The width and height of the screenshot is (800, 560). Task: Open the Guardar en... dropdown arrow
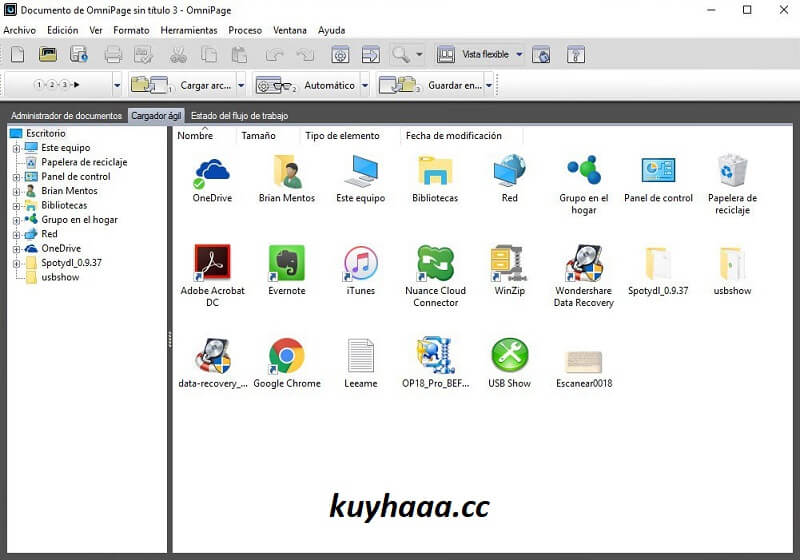489,85
